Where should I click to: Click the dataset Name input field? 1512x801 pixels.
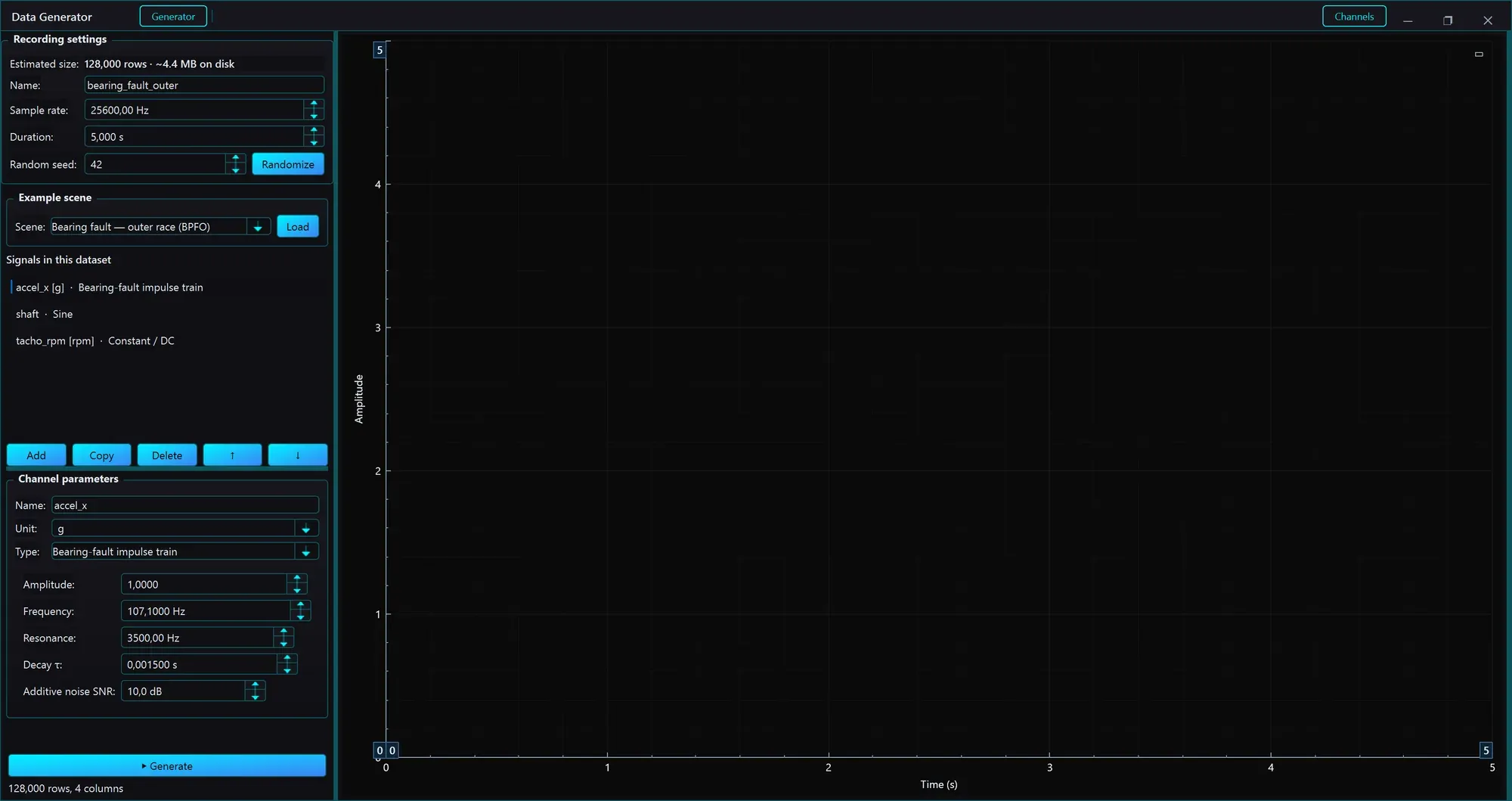[204, 85]
